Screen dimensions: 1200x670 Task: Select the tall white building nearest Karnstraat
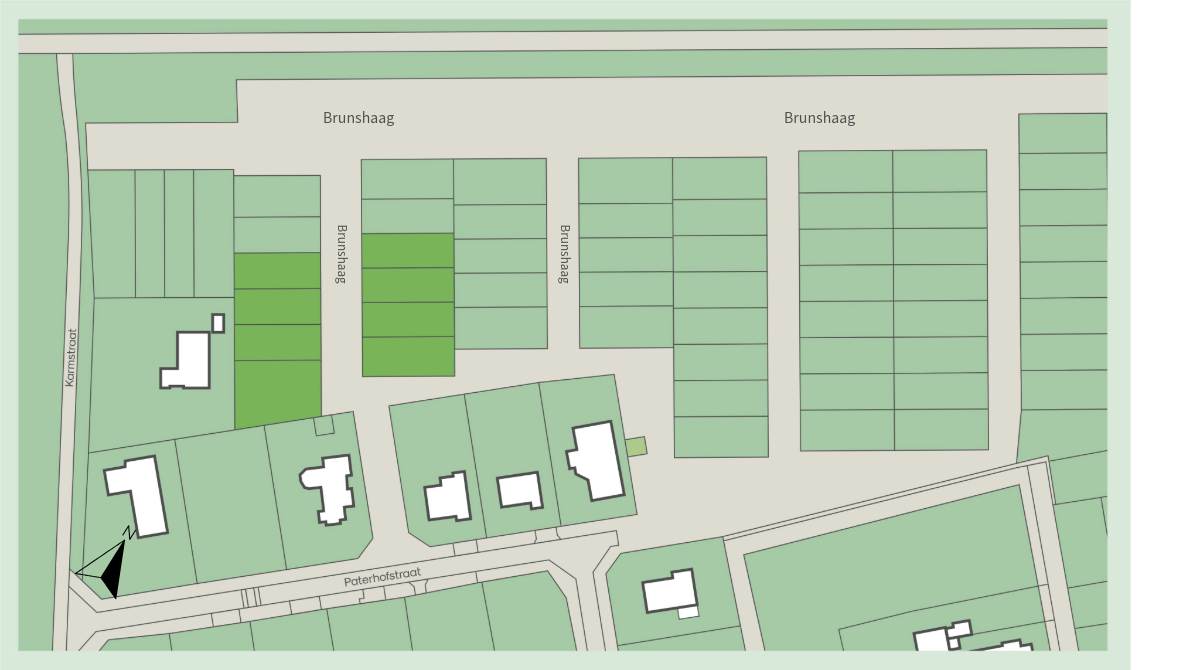click(x=138, y=496)
